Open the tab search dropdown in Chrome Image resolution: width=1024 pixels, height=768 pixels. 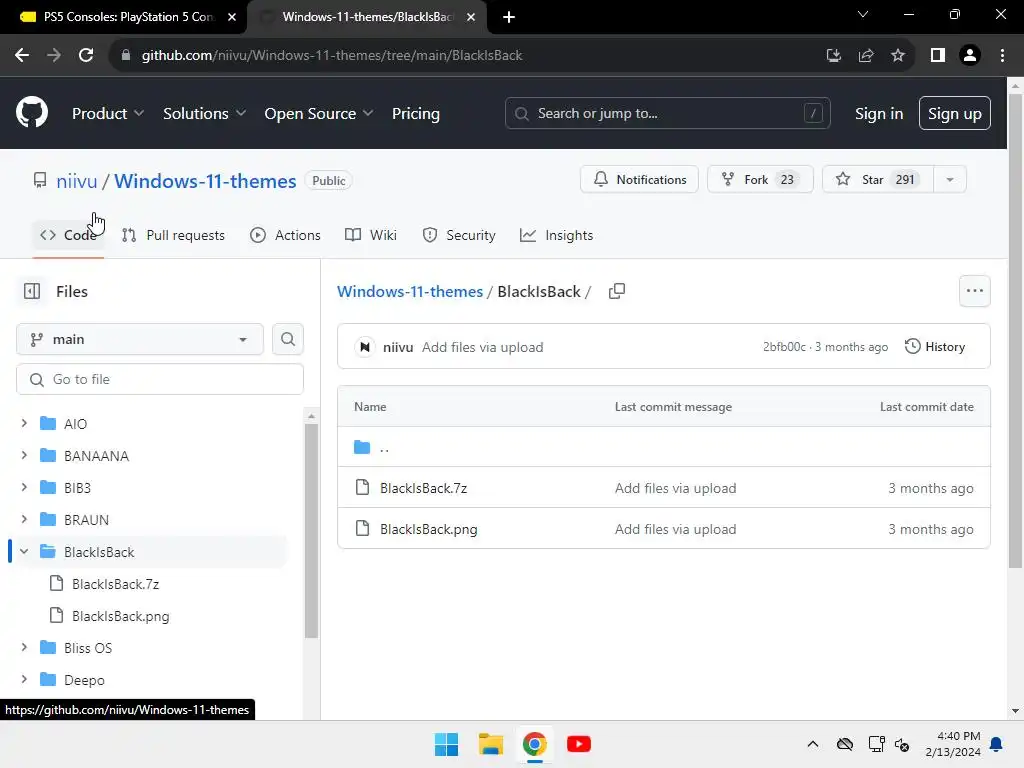coord(863,14)
